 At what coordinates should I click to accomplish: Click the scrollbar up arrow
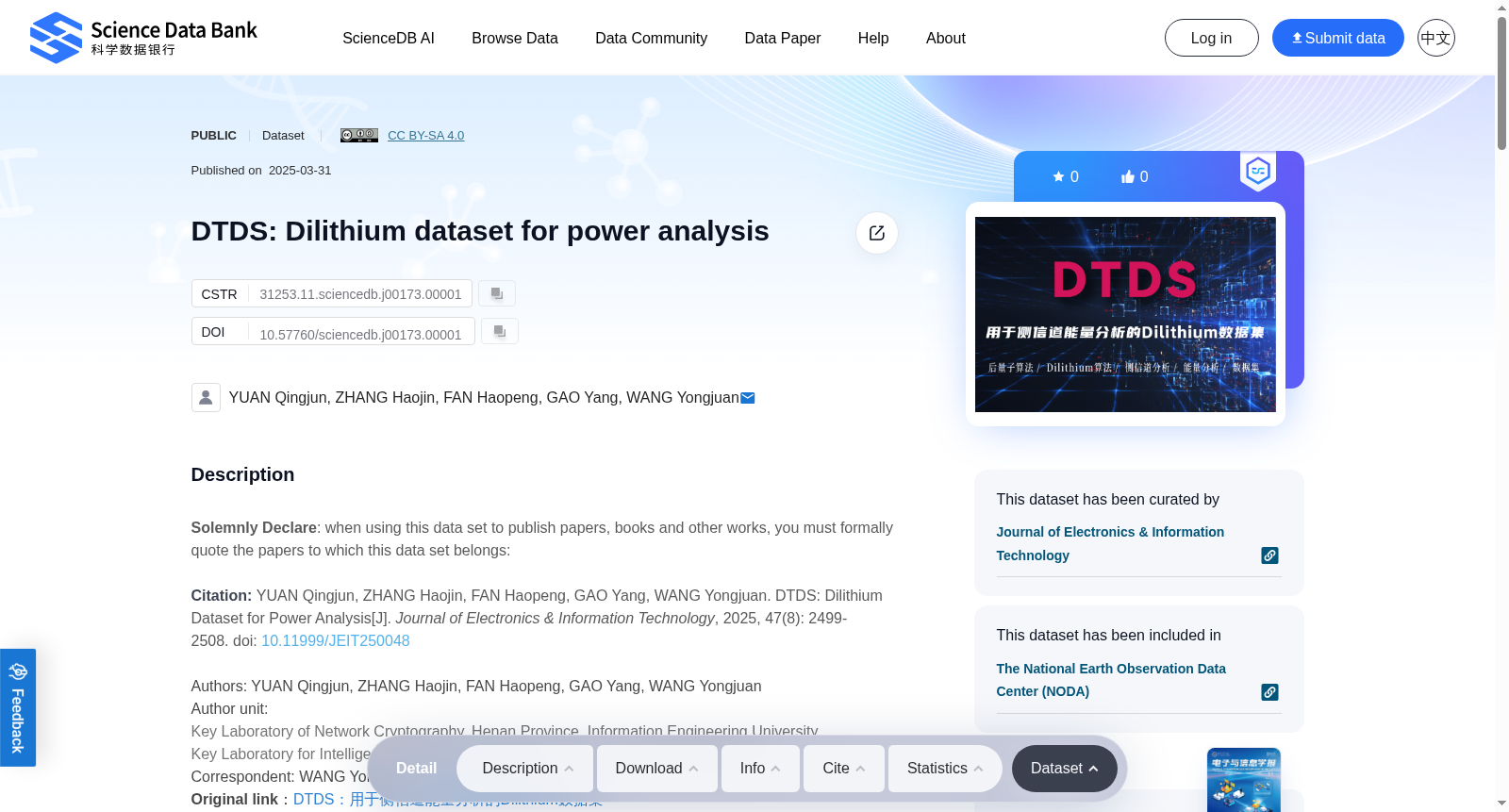(x=1501, y=8)
